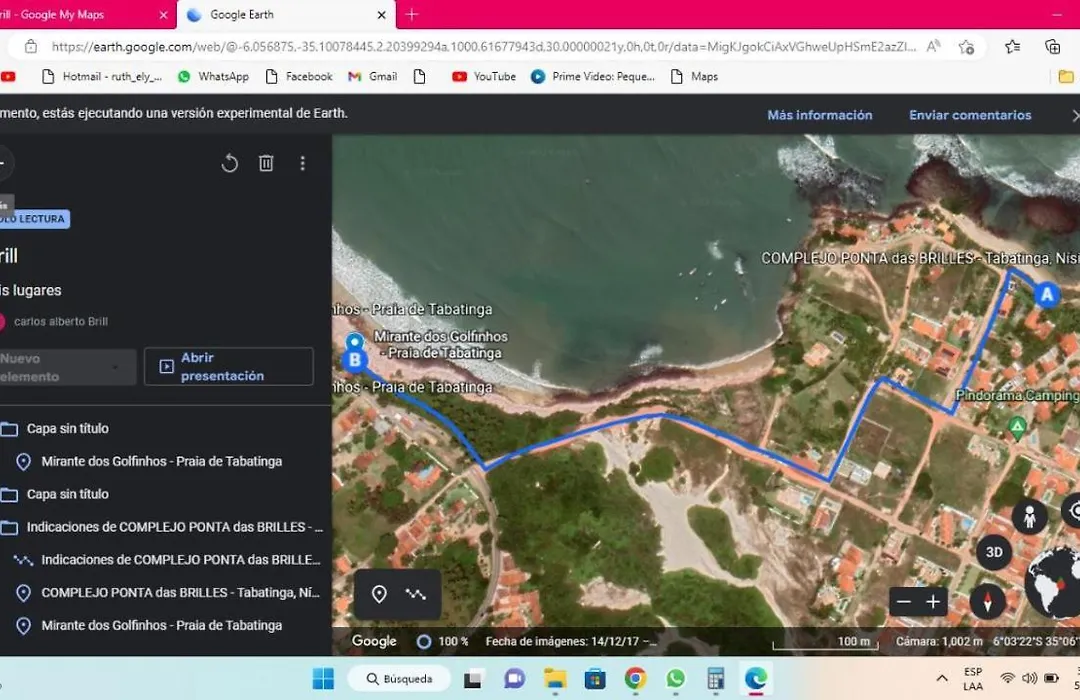Switch to 3D view button
Screen dimensions: 1080x700
(994, 552)
